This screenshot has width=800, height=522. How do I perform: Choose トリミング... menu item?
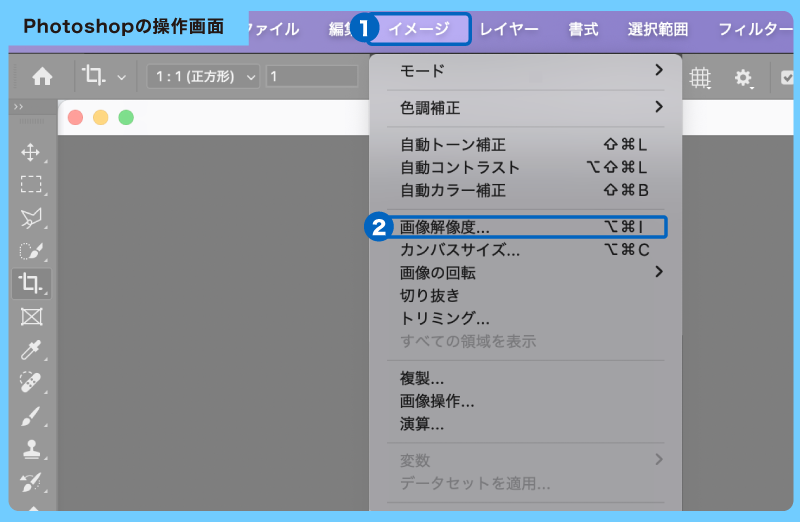pos(526,318)
